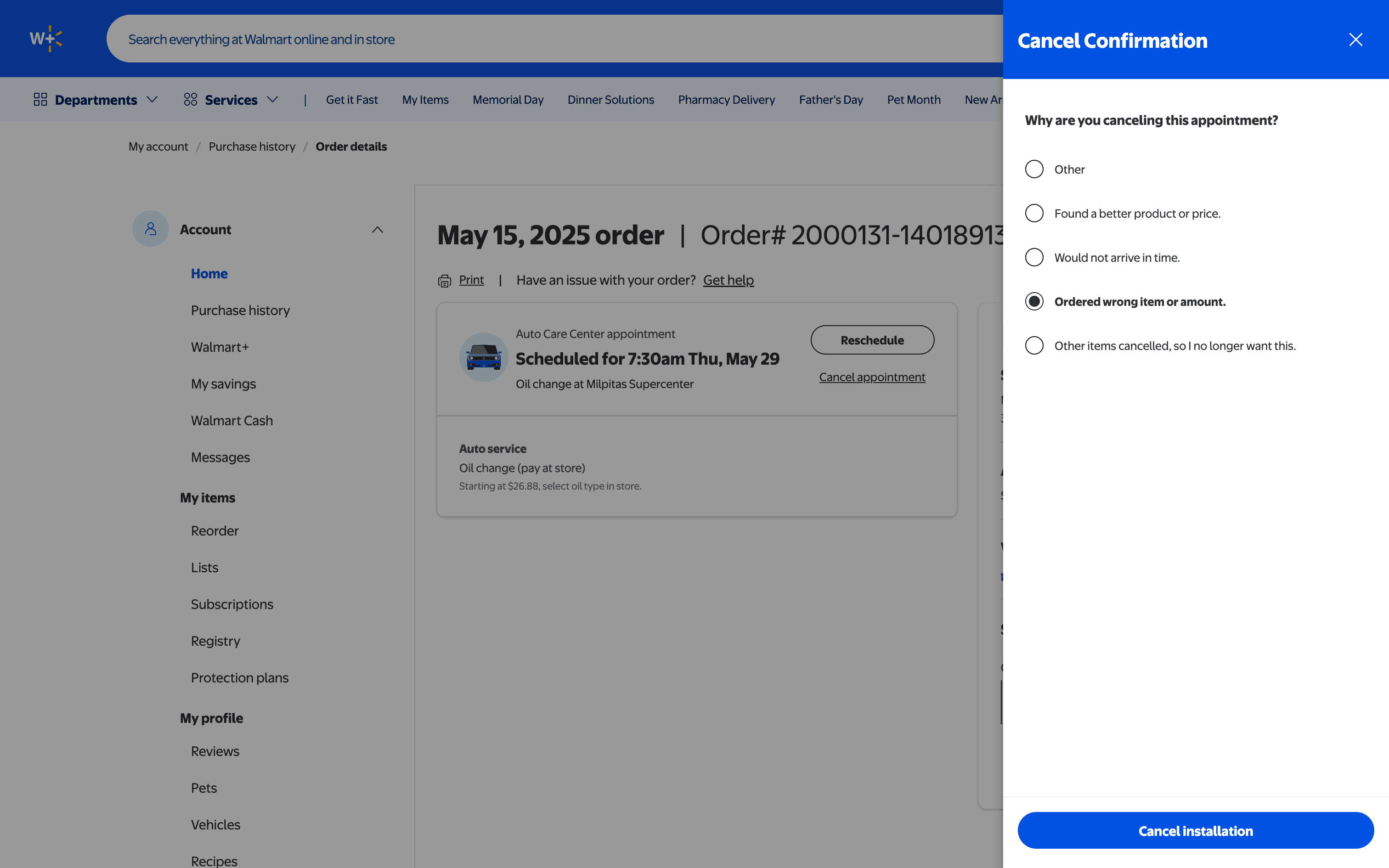This screenshot has height=868, width=1389.
Task: Click the Get help link
Action: (728, 280)
